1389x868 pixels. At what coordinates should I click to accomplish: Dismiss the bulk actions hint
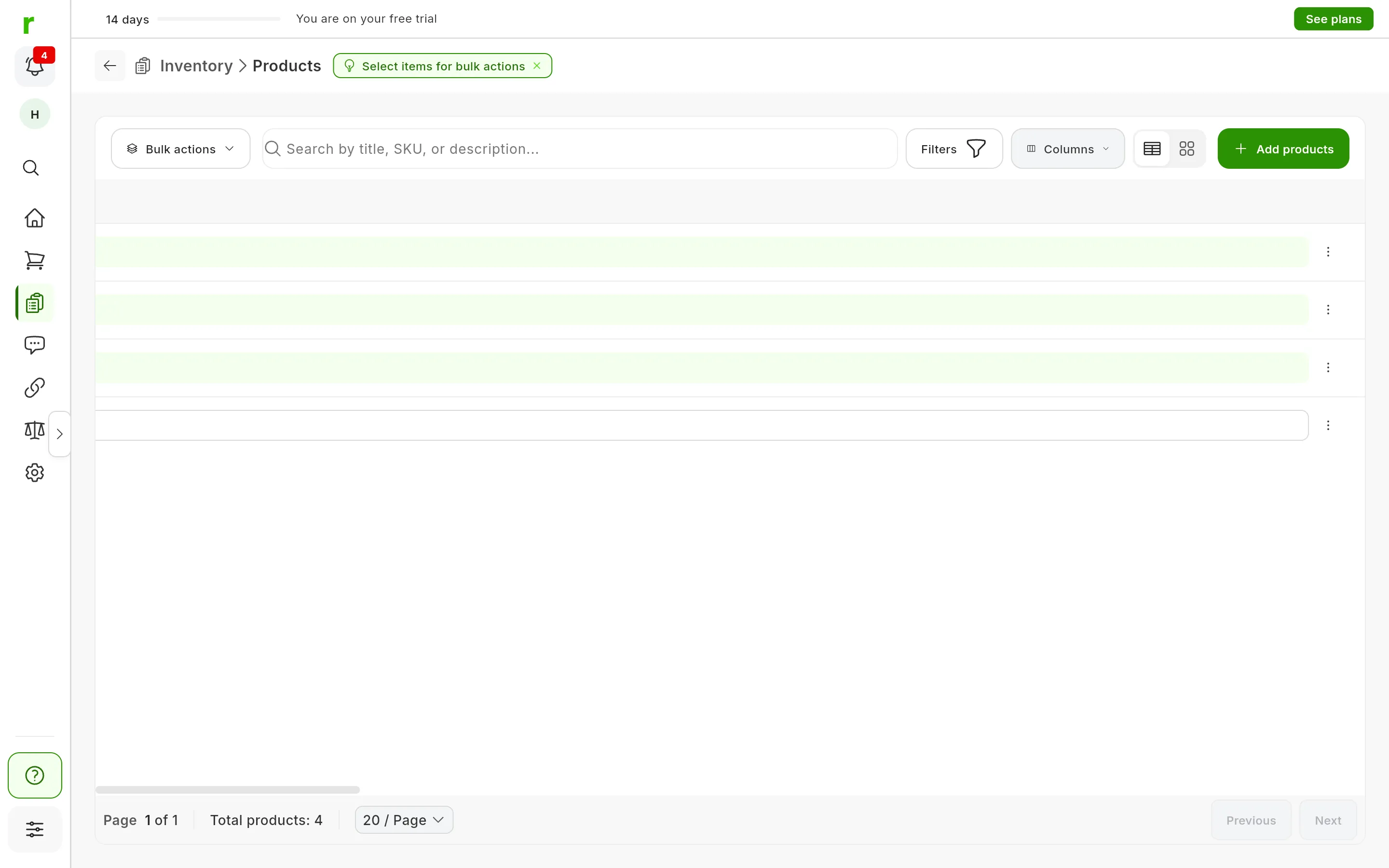point(537,66)
